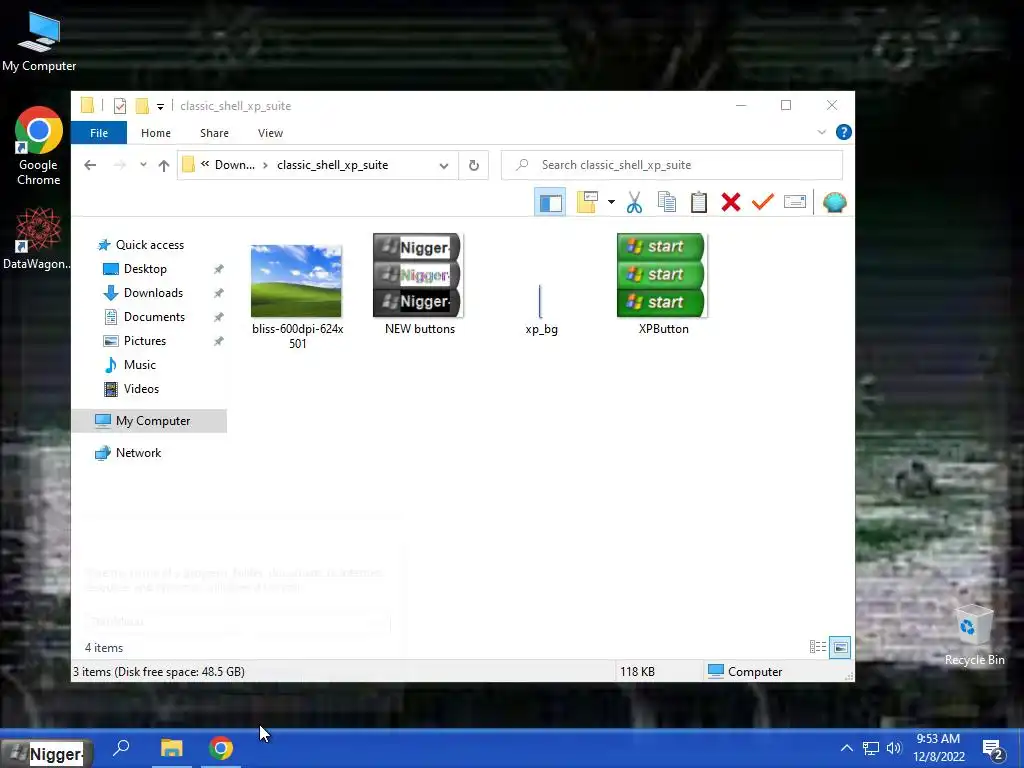Switch to the View ribbon tab

270,133
